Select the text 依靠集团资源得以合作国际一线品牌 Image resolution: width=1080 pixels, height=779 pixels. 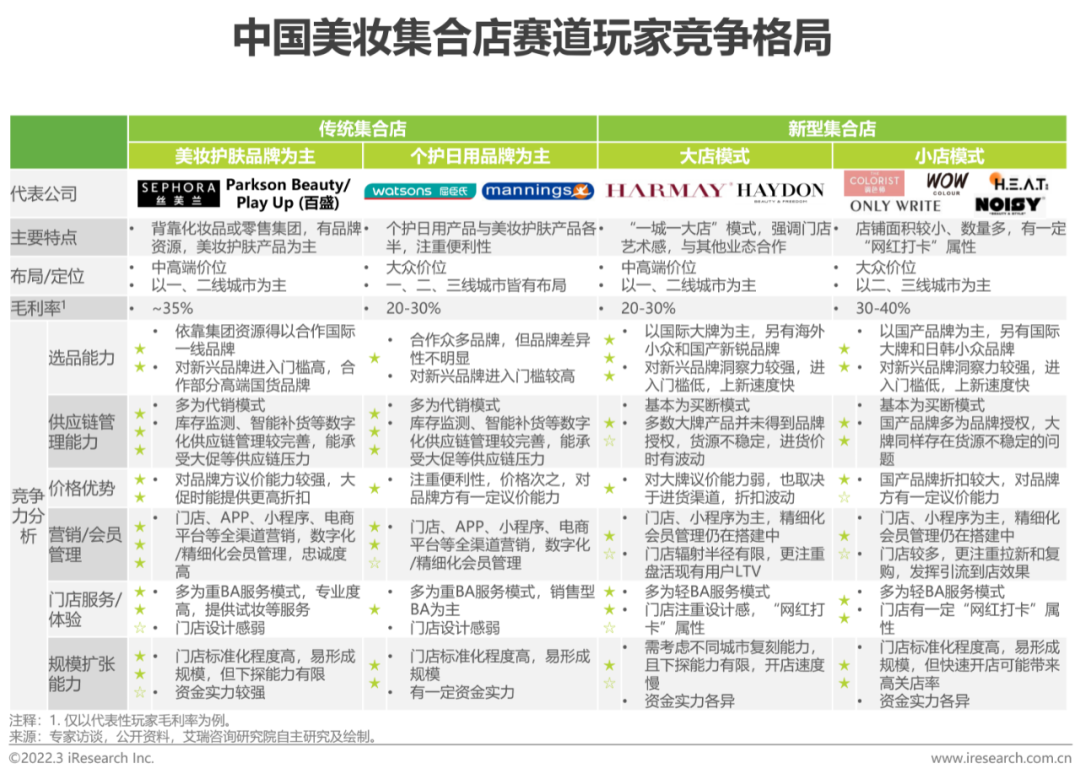click(265, 340)
